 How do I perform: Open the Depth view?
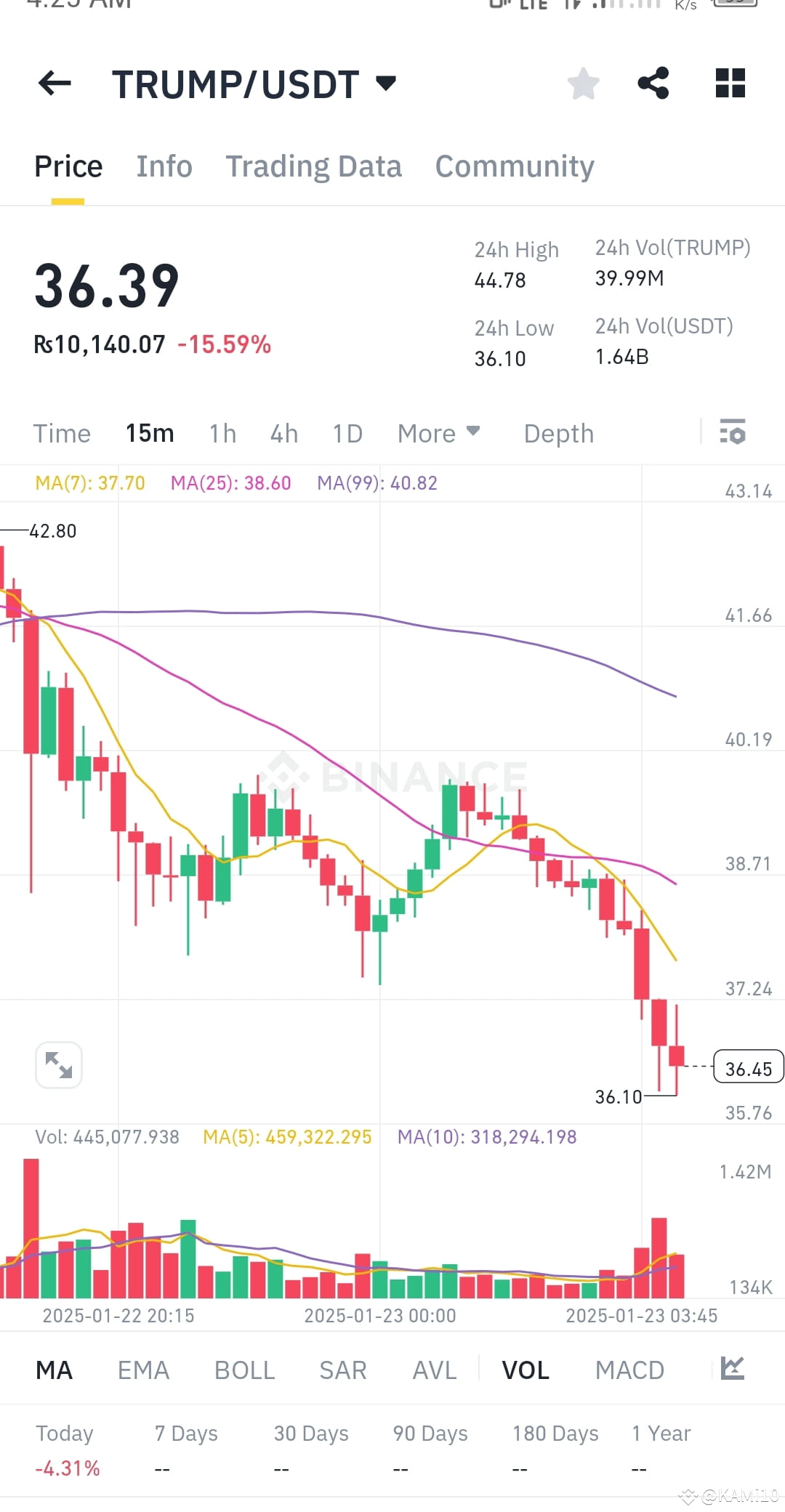557,432
